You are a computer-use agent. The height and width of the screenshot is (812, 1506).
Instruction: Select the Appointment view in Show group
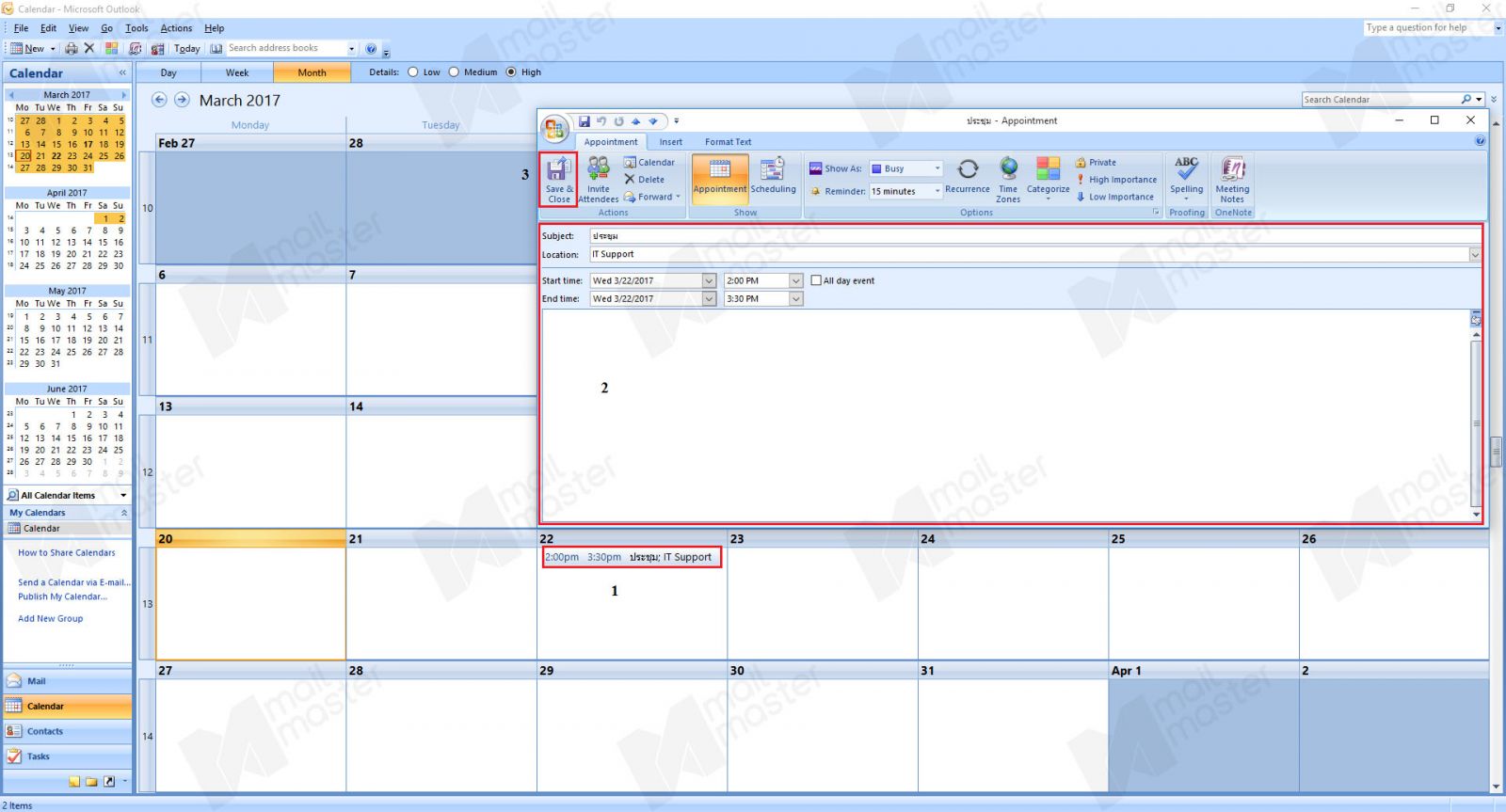(x=720, y=178)
